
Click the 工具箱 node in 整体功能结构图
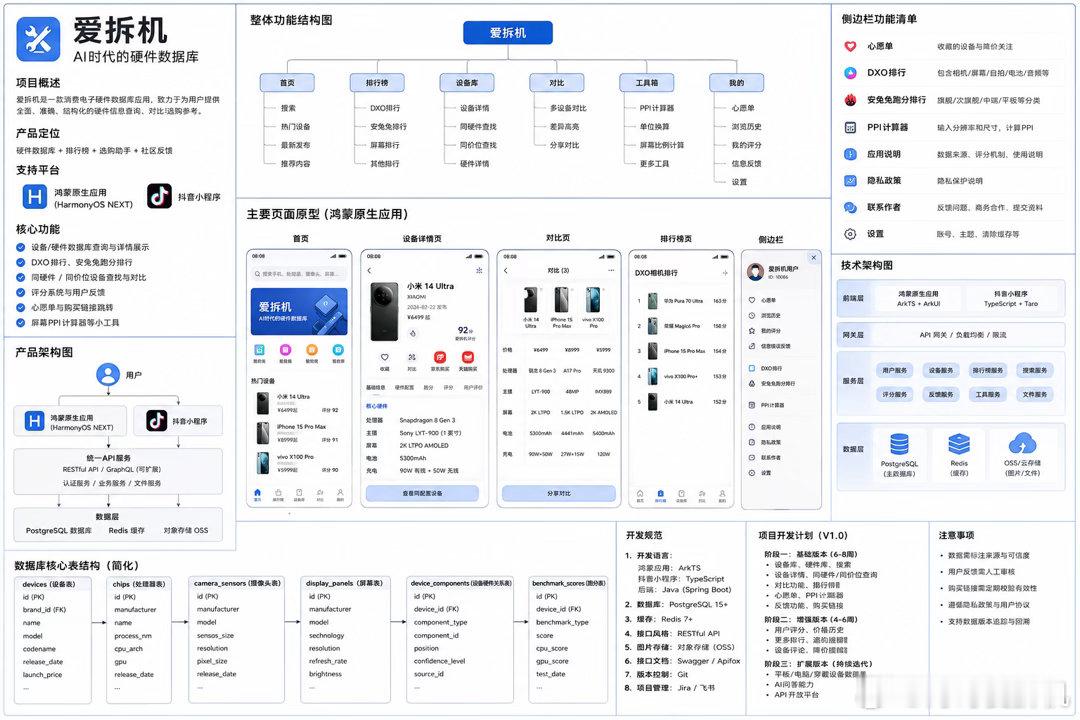[647, 83]
